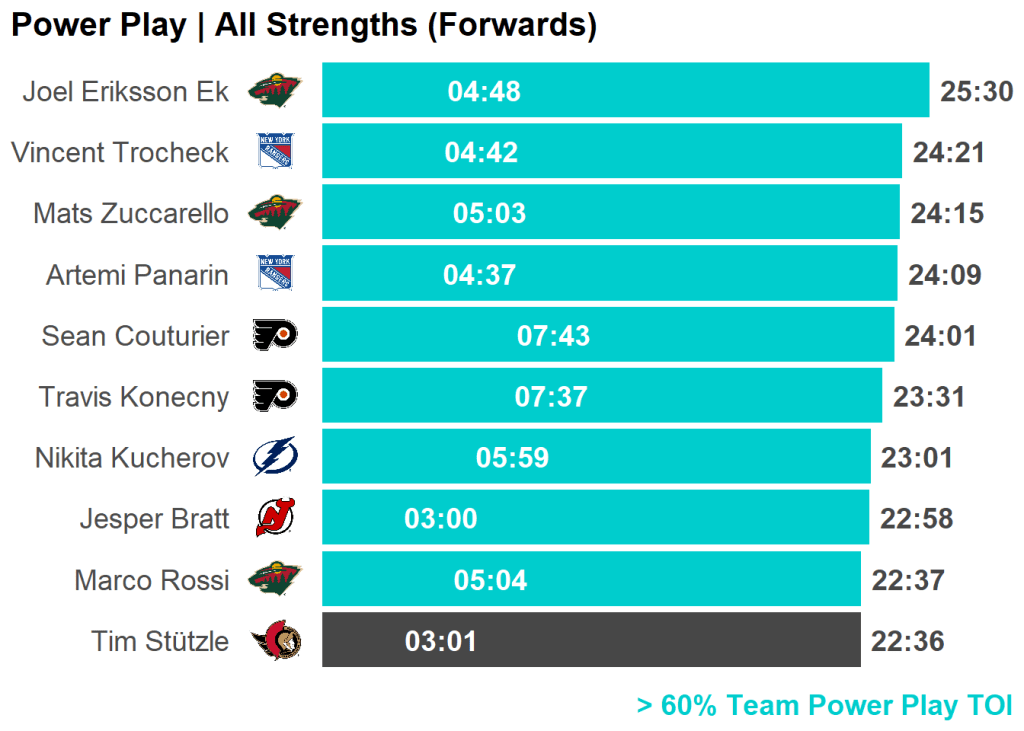Click Artemi Panarin's Rangers logo
1024x731 pixels.
coord(274,275)
